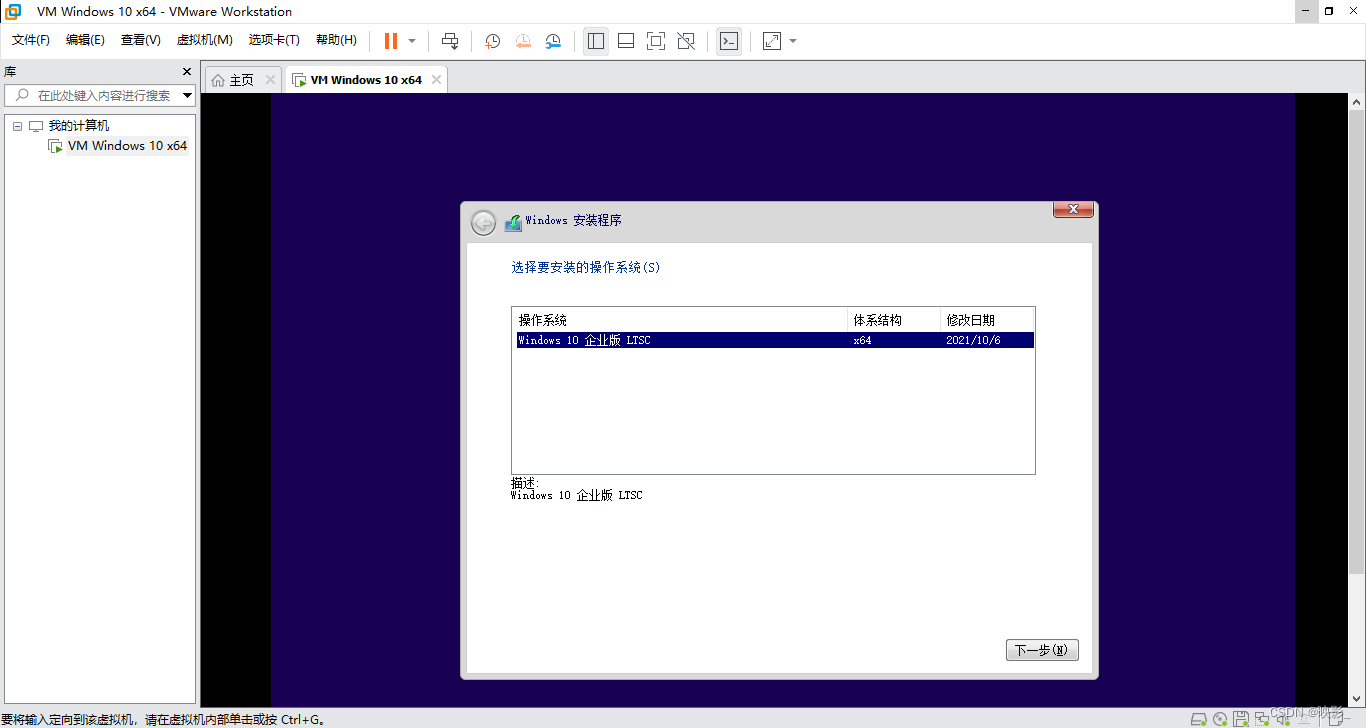
Task: Revert the VM to its previous snapshot
Action: coord(523,41)
